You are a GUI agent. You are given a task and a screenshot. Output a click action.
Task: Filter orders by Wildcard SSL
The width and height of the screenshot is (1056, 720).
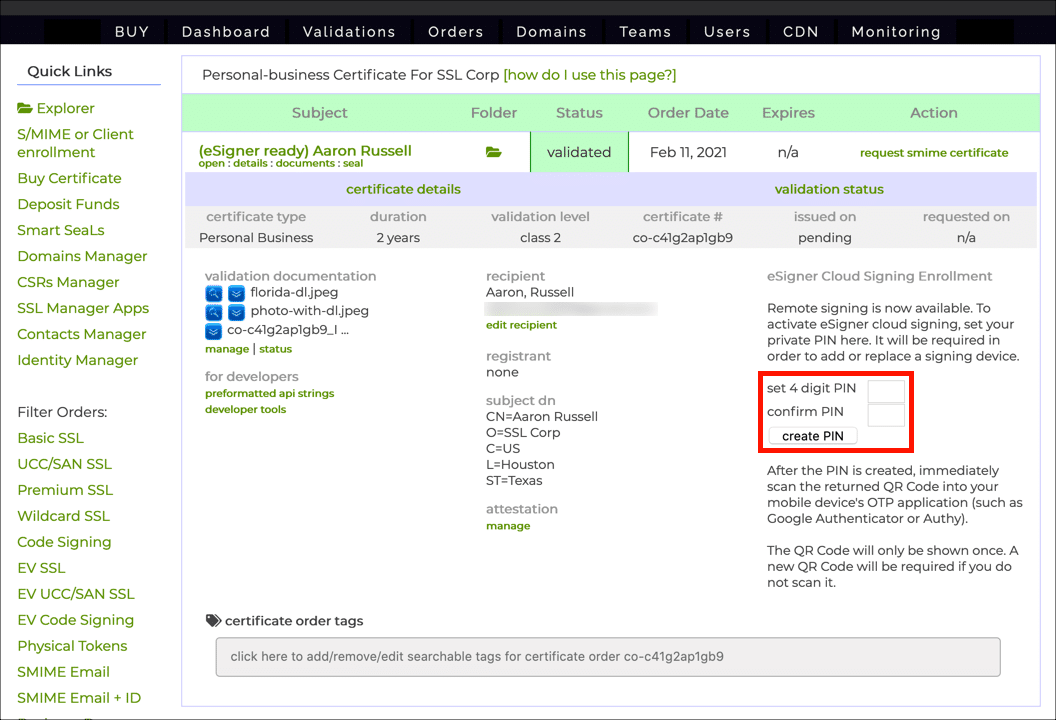pos(64,516)
